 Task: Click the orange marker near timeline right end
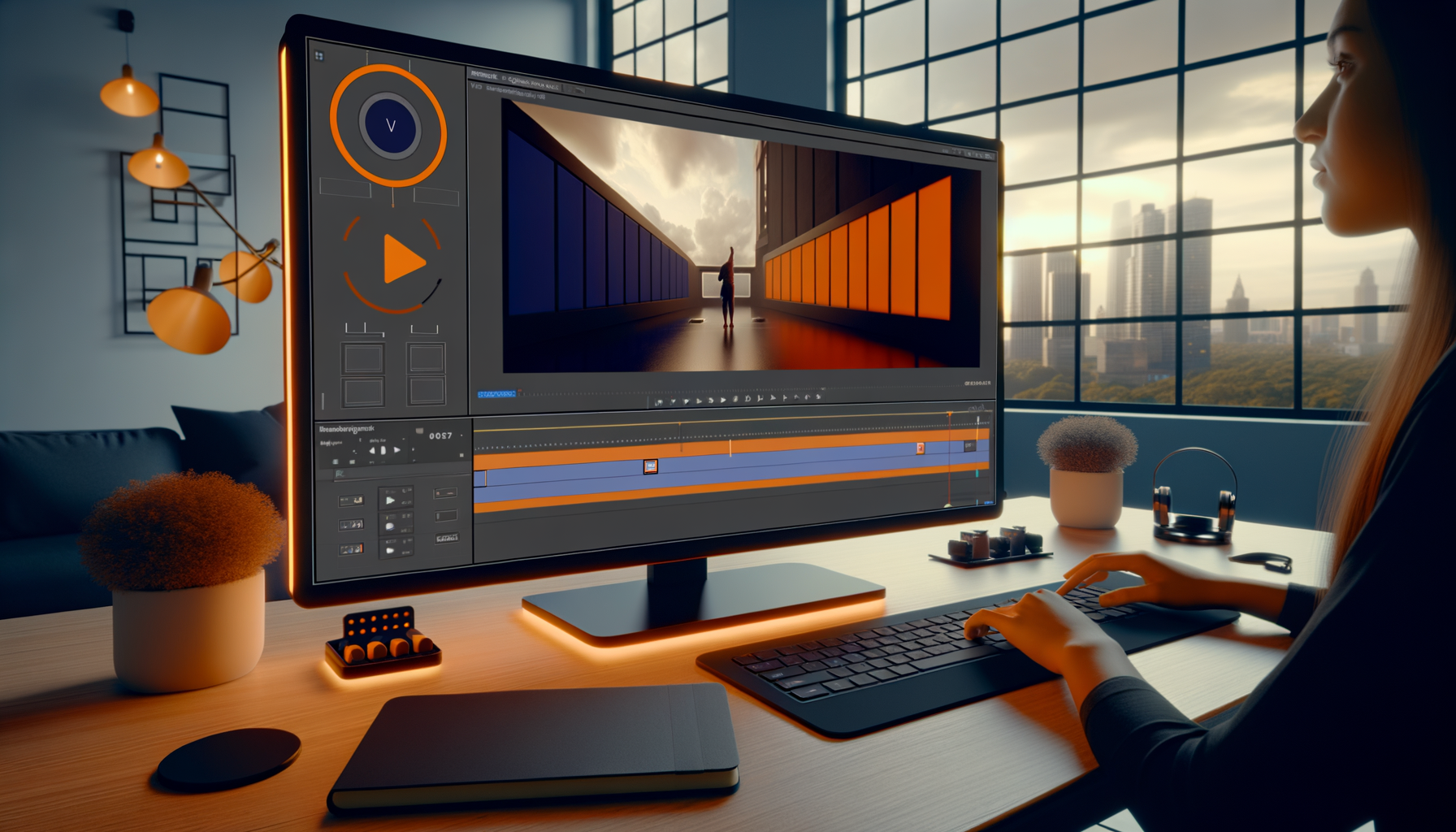[x=921, y=448]
